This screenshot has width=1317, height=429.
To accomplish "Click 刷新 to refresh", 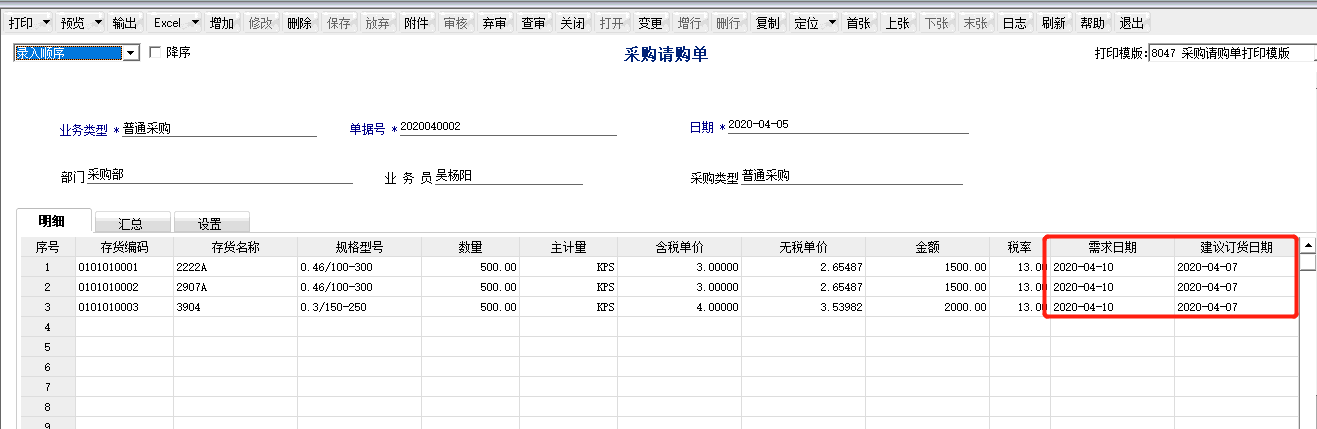I will tap(1053, 23).
